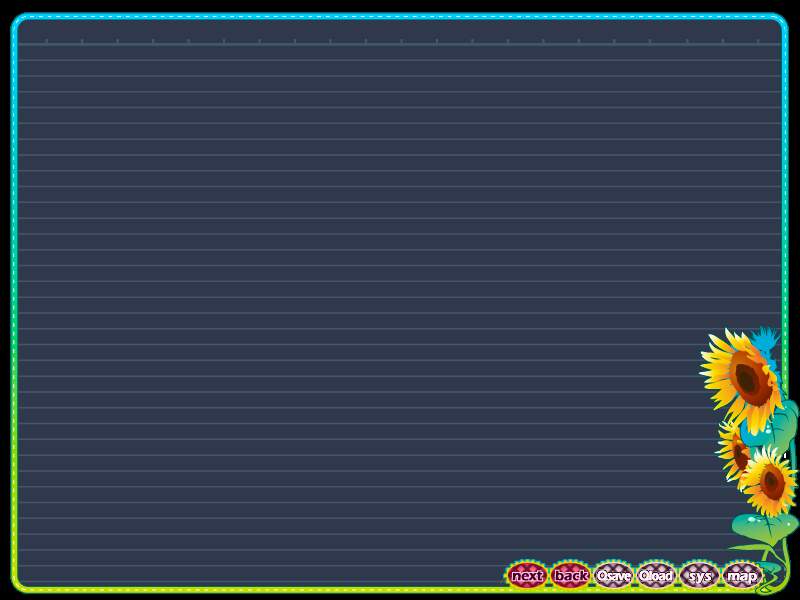Open the "sys" system menu
This screenshot has height=600, width=800.
[x=699, y=575]
